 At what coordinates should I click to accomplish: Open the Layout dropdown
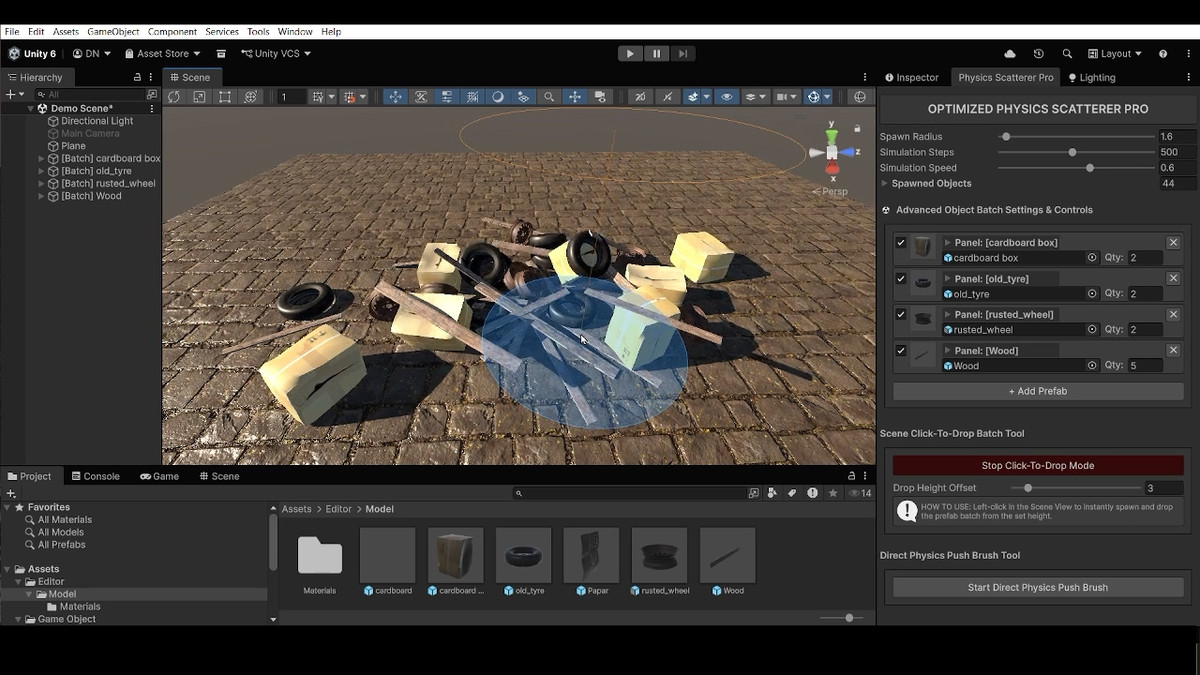1116,54
